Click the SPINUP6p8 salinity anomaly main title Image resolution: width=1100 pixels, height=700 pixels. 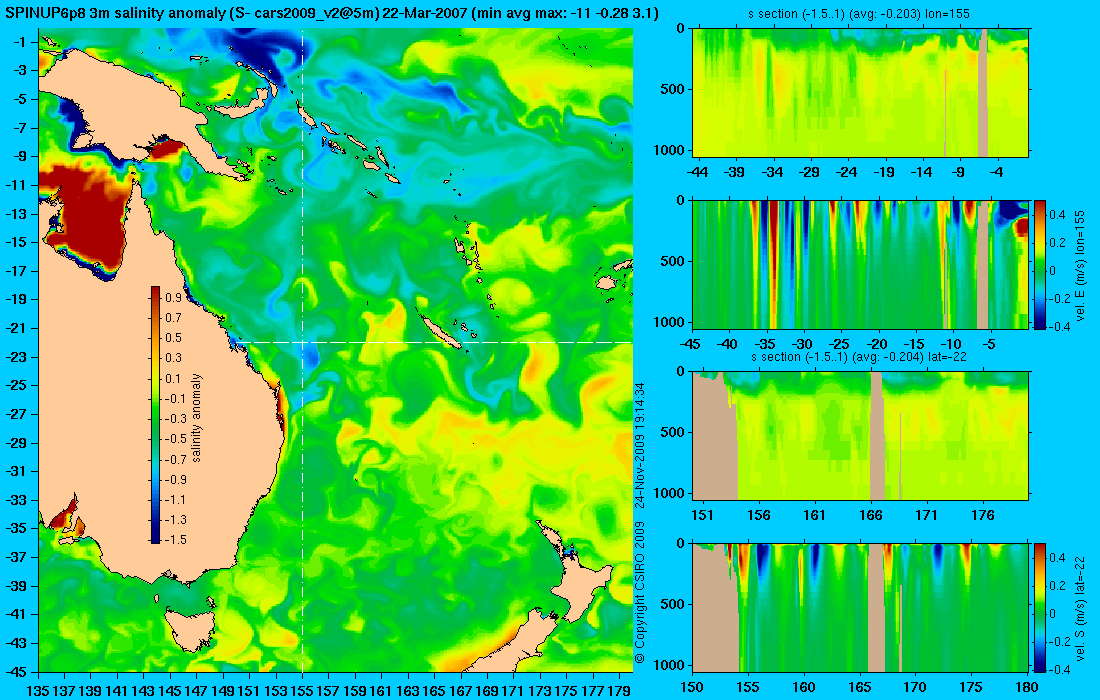[331, 13]
